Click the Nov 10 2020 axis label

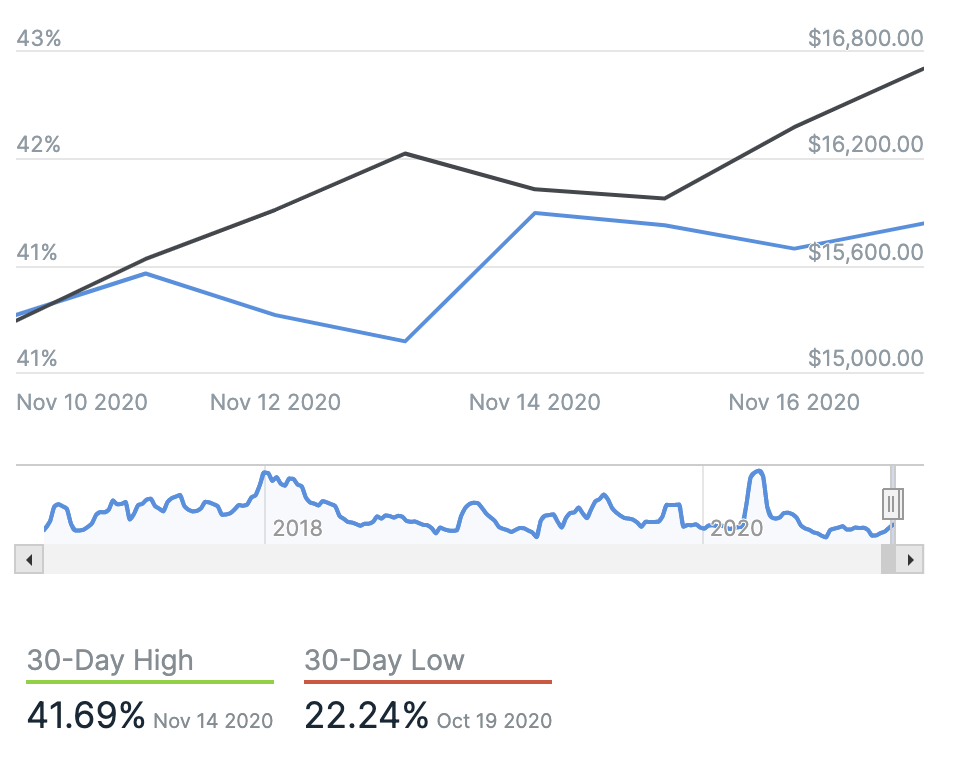(x=82, y=402)
